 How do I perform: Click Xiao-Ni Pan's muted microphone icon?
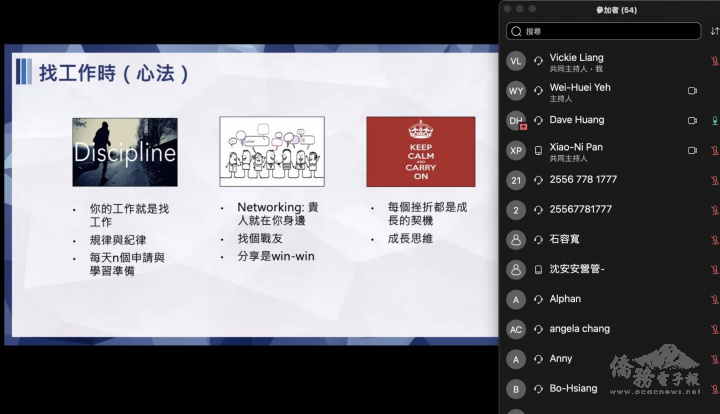click(x=714, y=150)
